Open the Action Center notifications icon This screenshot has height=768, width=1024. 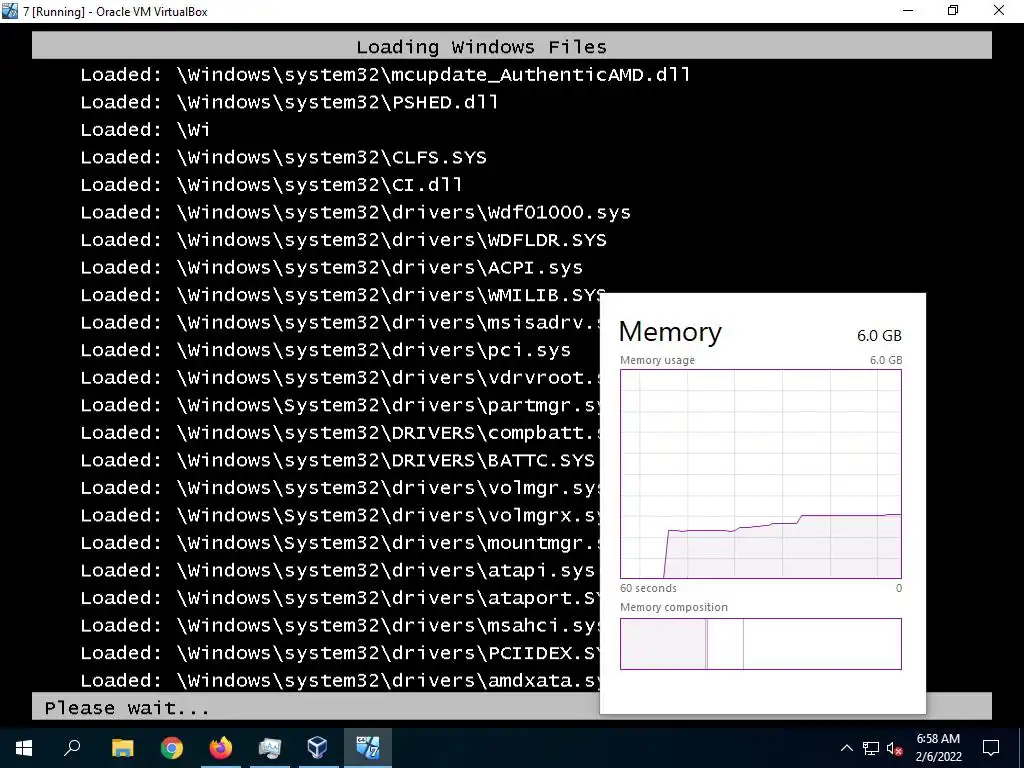[991, 748]
